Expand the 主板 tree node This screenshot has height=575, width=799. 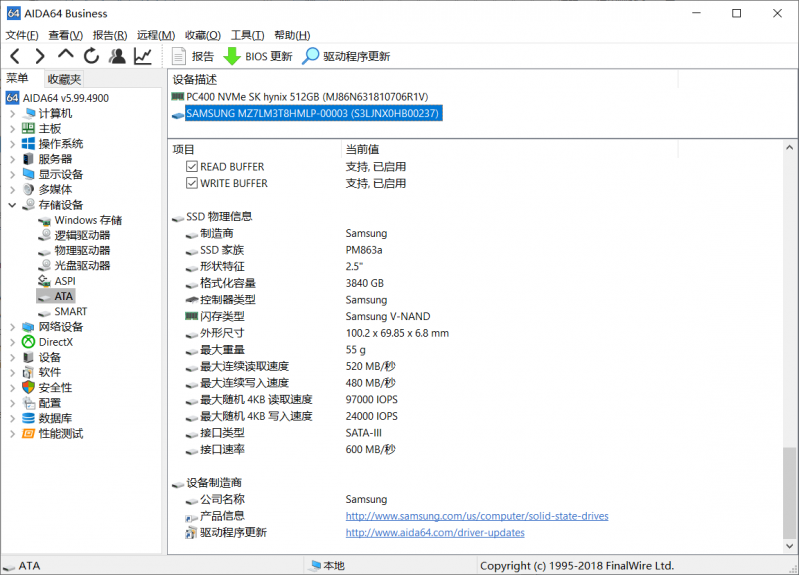coord(12,128)
